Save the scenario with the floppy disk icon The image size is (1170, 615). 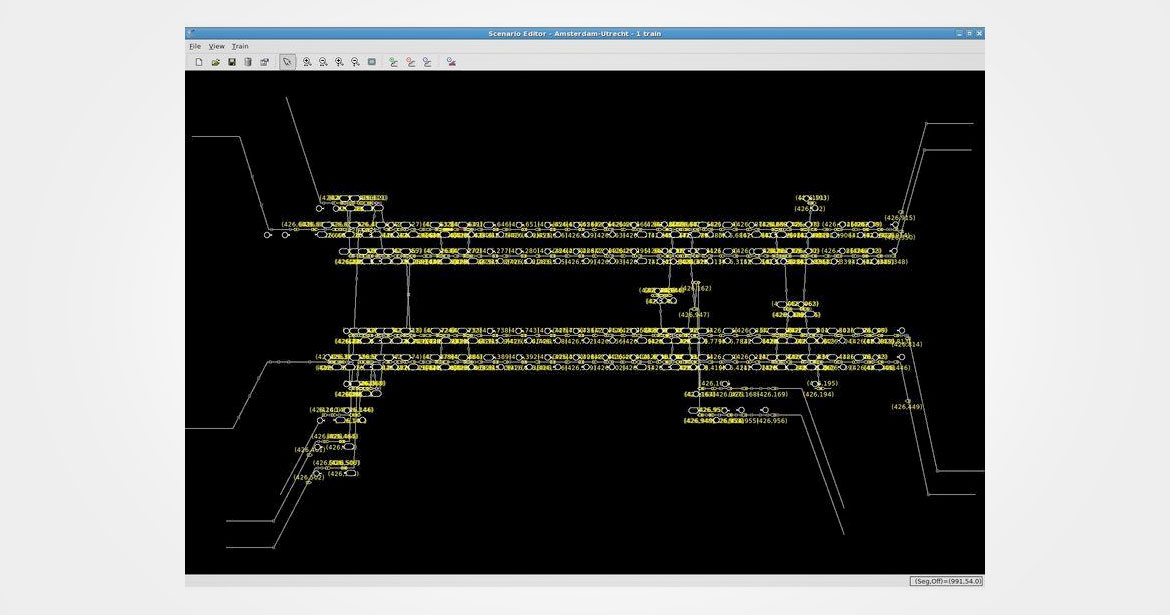point(231,62)
